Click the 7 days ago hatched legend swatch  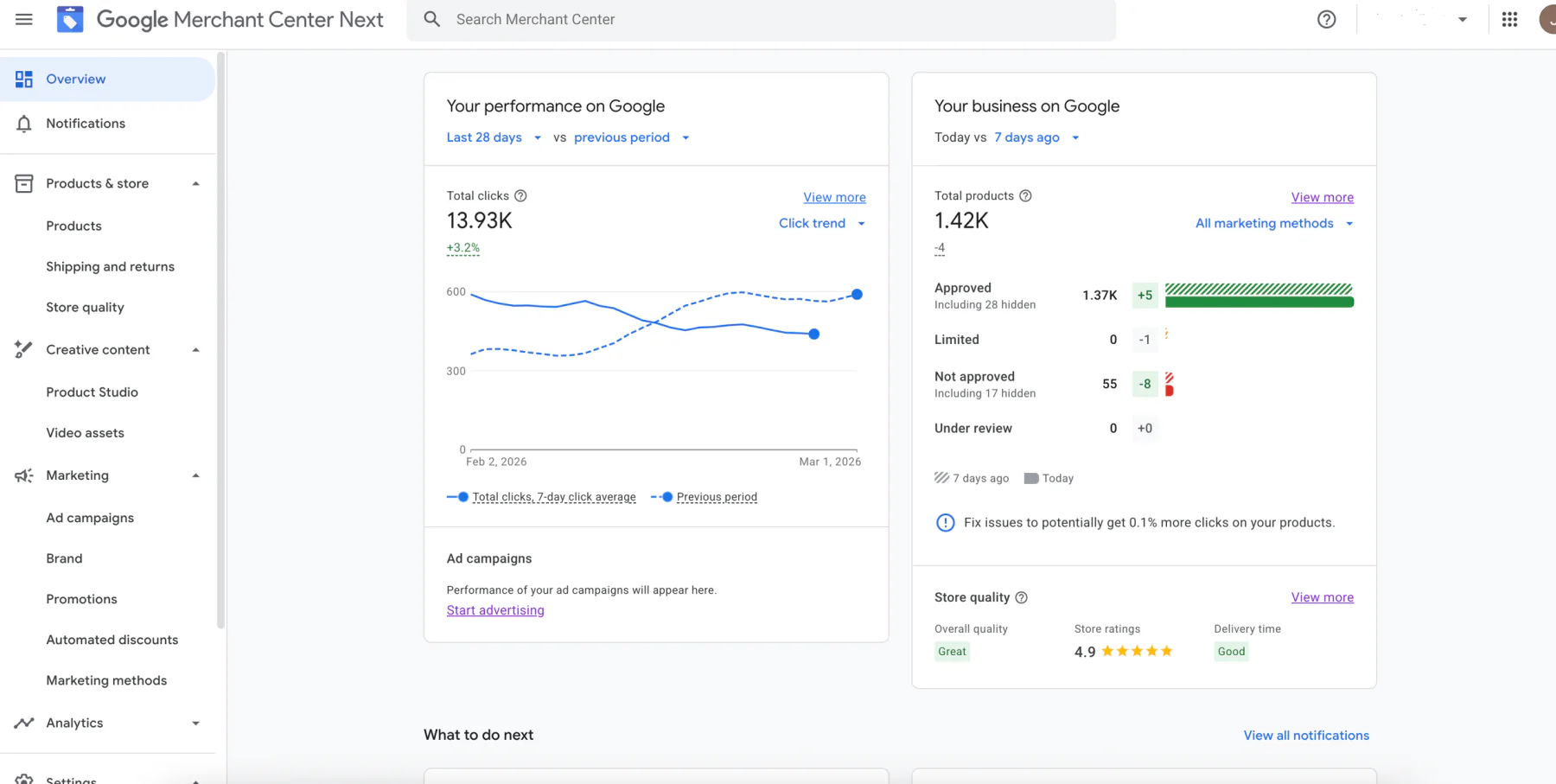tap(941, 478)
